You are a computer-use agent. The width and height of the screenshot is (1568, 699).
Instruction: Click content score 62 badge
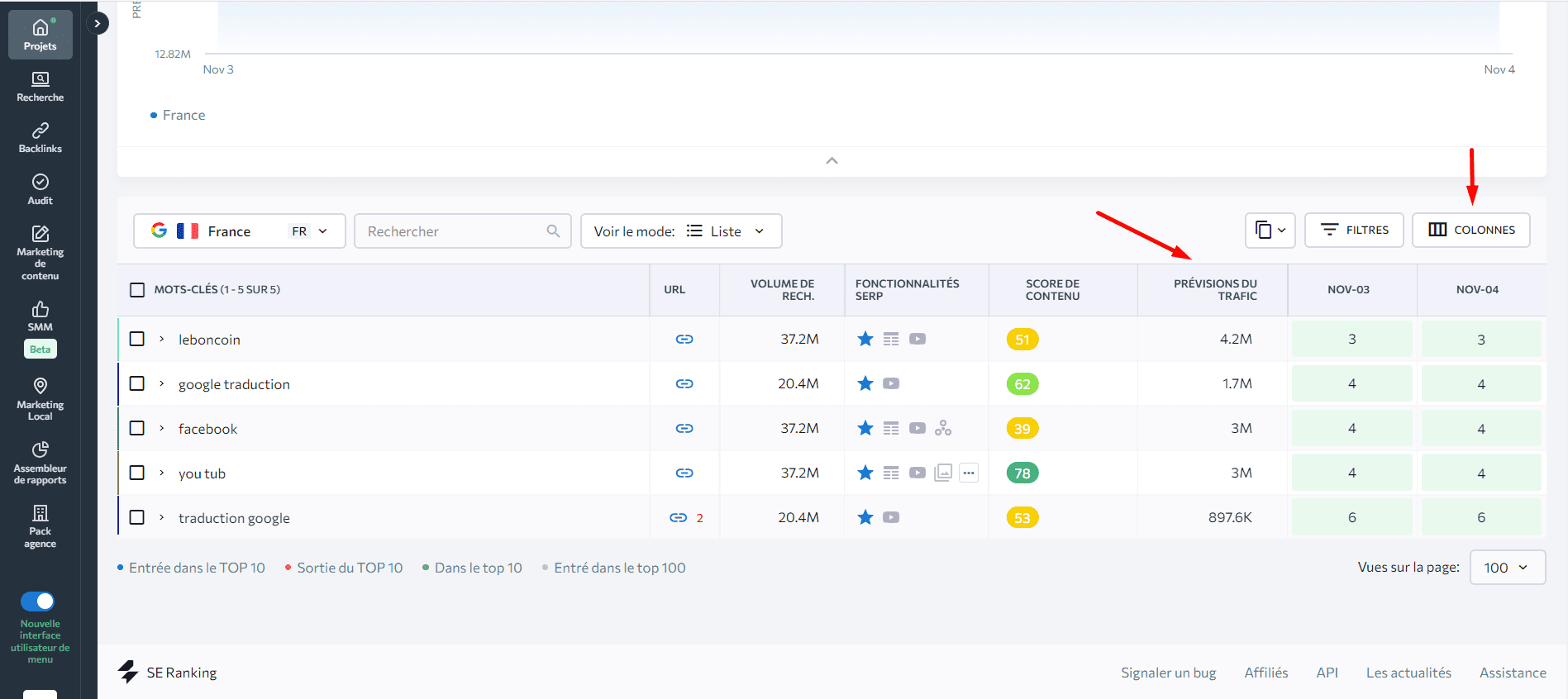tap(1022, 384)
